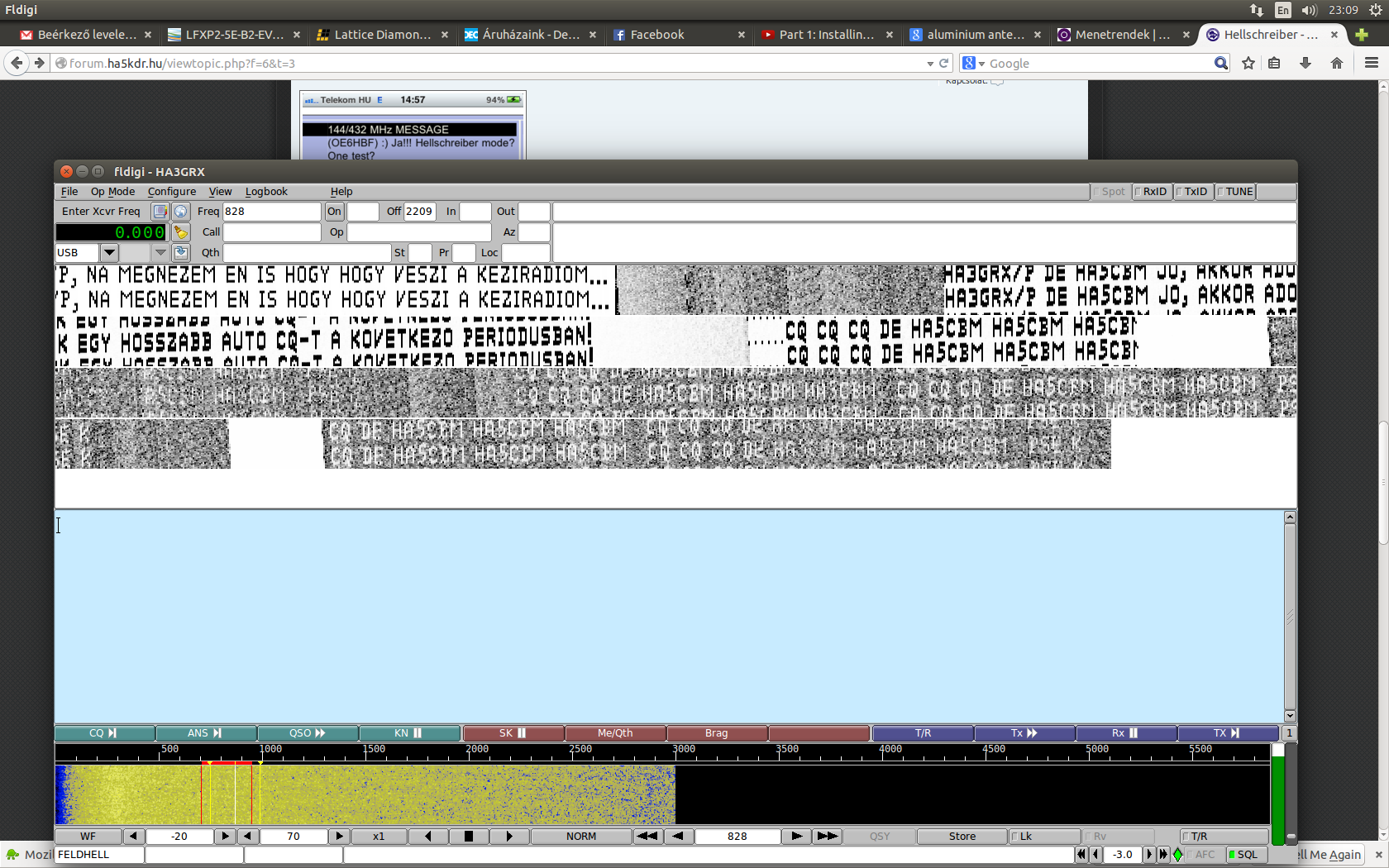Open the Configure menu
Viewport: 1389px width, 868px height.
pos(172,192)
